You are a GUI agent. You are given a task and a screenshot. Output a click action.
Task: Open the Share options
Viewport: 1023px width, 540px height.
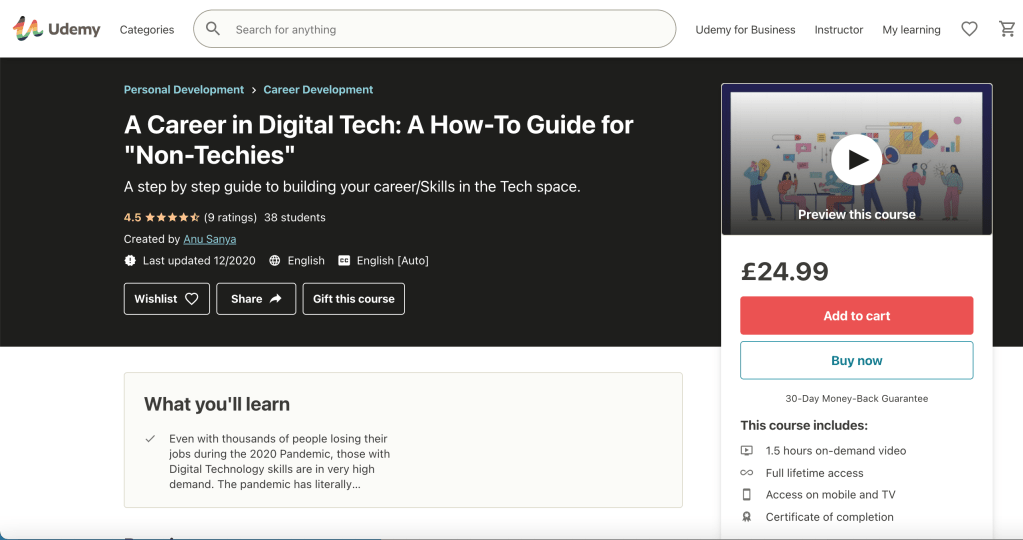click(x=256, y=299)
